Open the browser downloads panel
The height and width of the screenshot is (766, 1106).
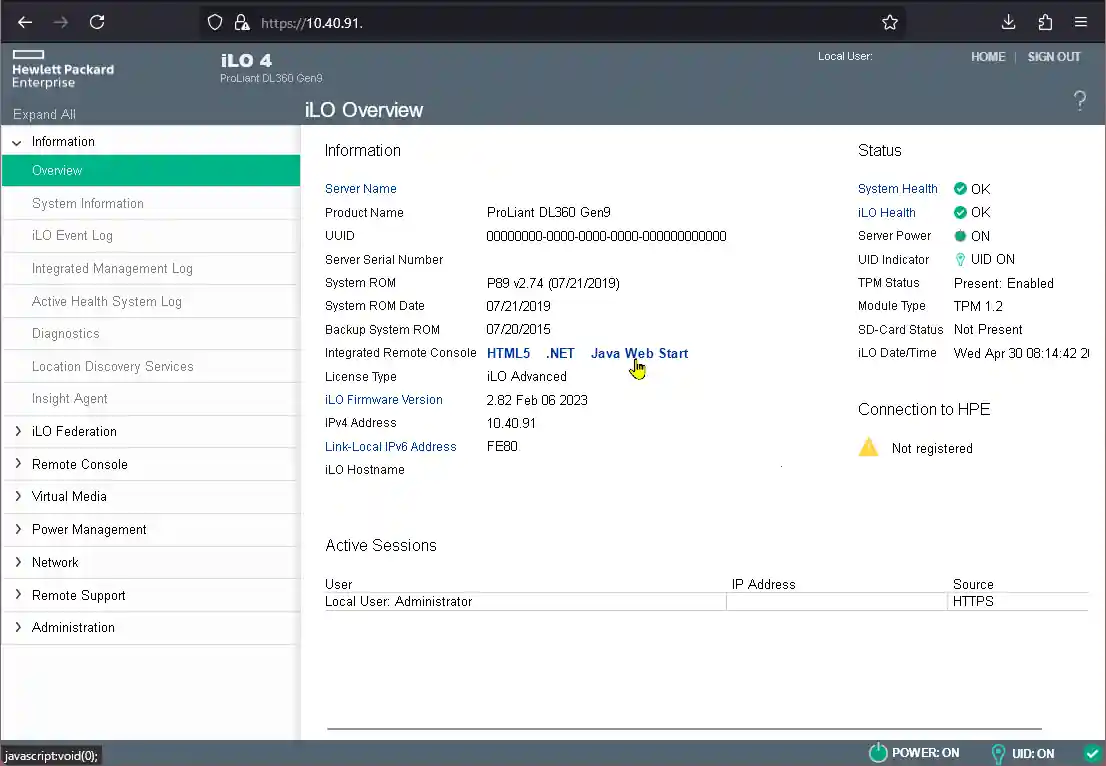[x=1009, y=23]
